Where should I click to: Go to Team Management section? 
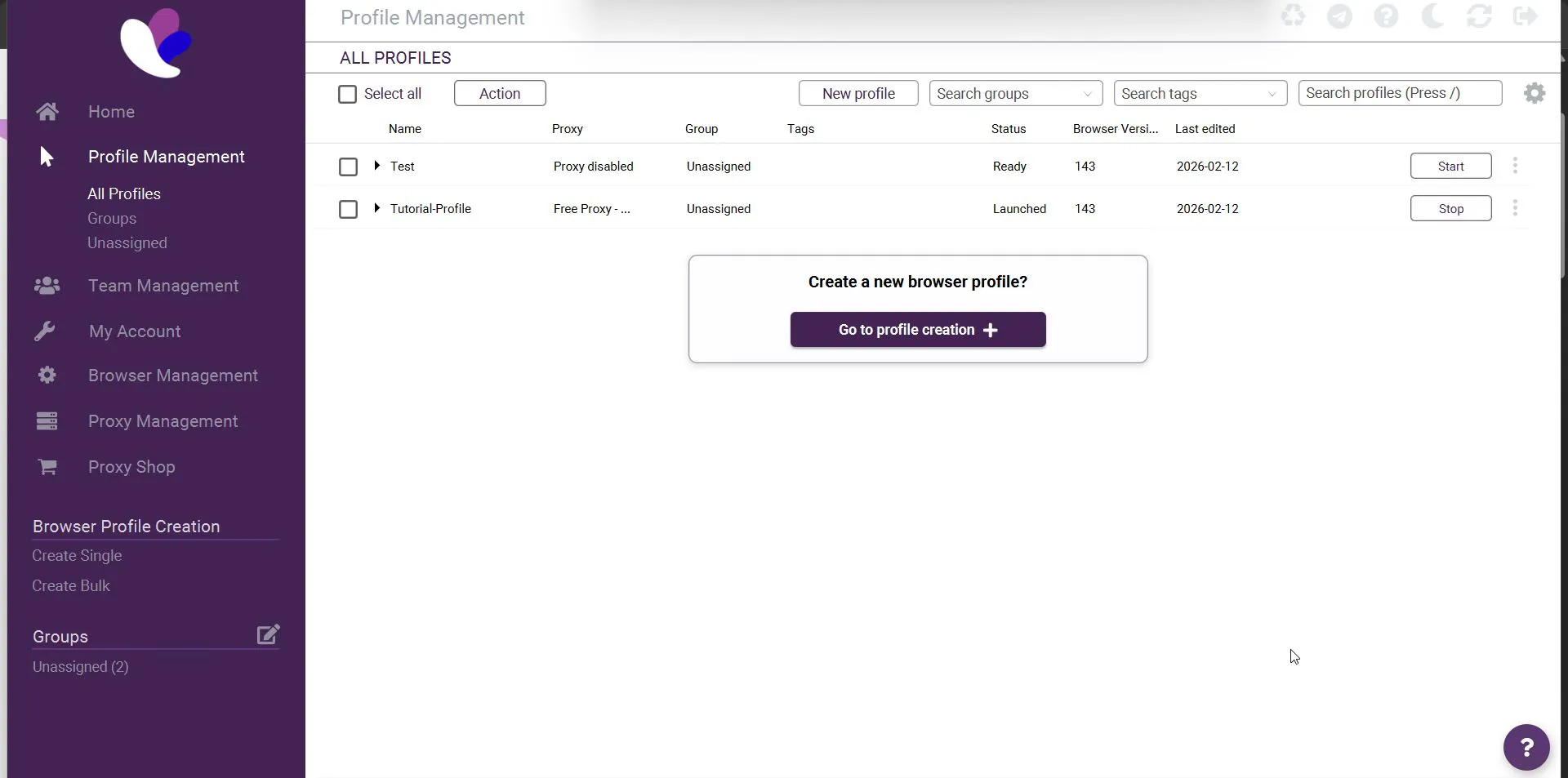pos(163,286)
